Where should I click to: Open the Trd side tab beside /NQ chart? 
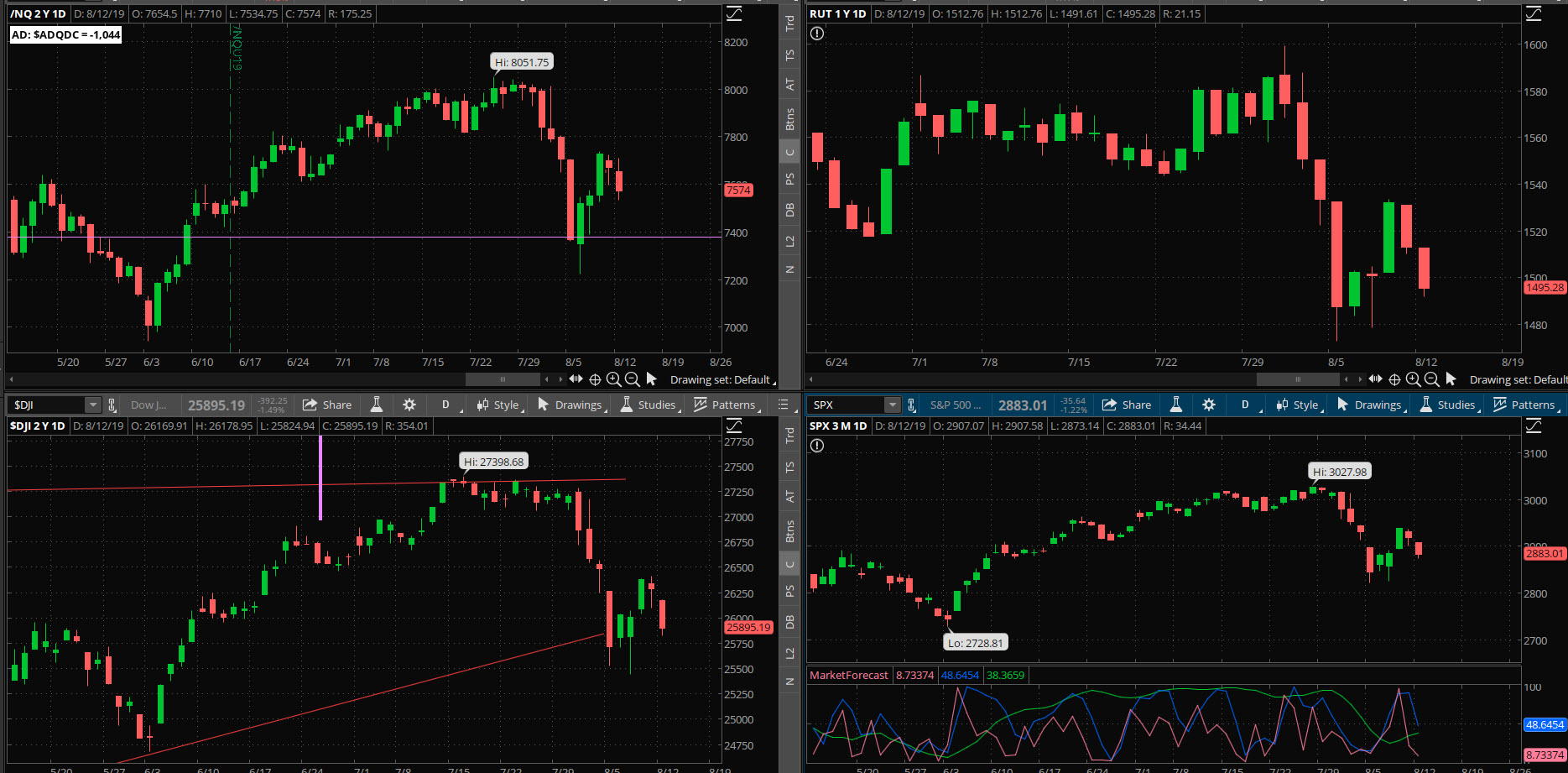point(789,24)
